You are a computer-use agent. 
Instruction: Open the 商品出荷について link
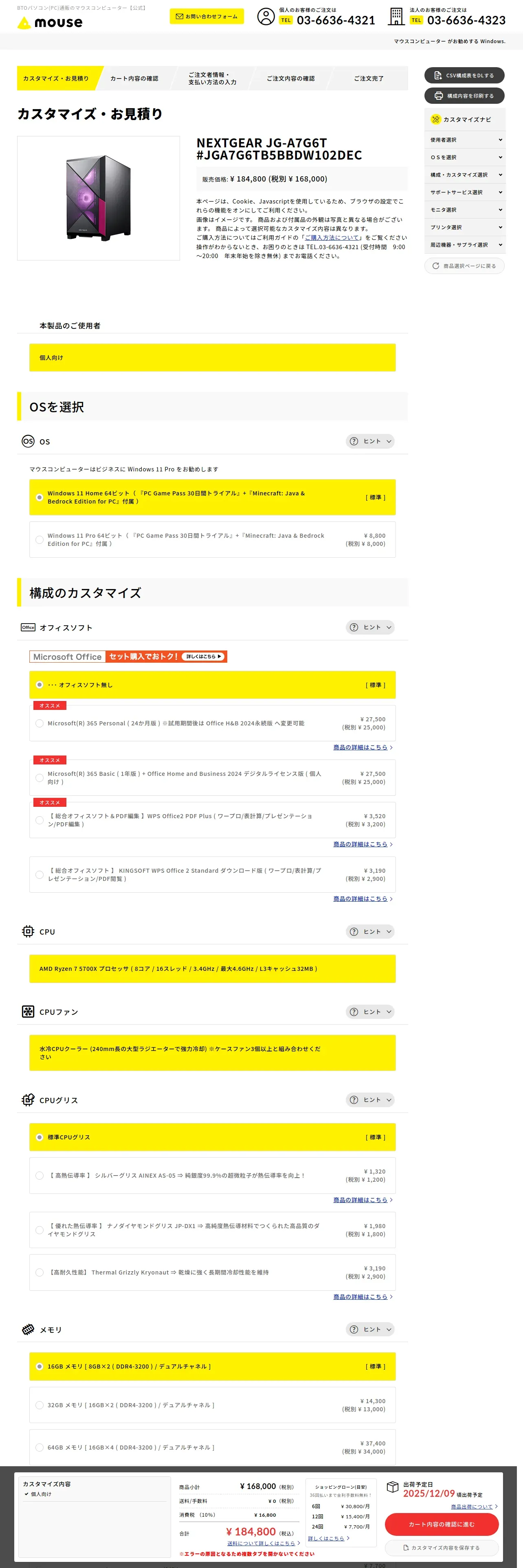(x=472, y=1507)
